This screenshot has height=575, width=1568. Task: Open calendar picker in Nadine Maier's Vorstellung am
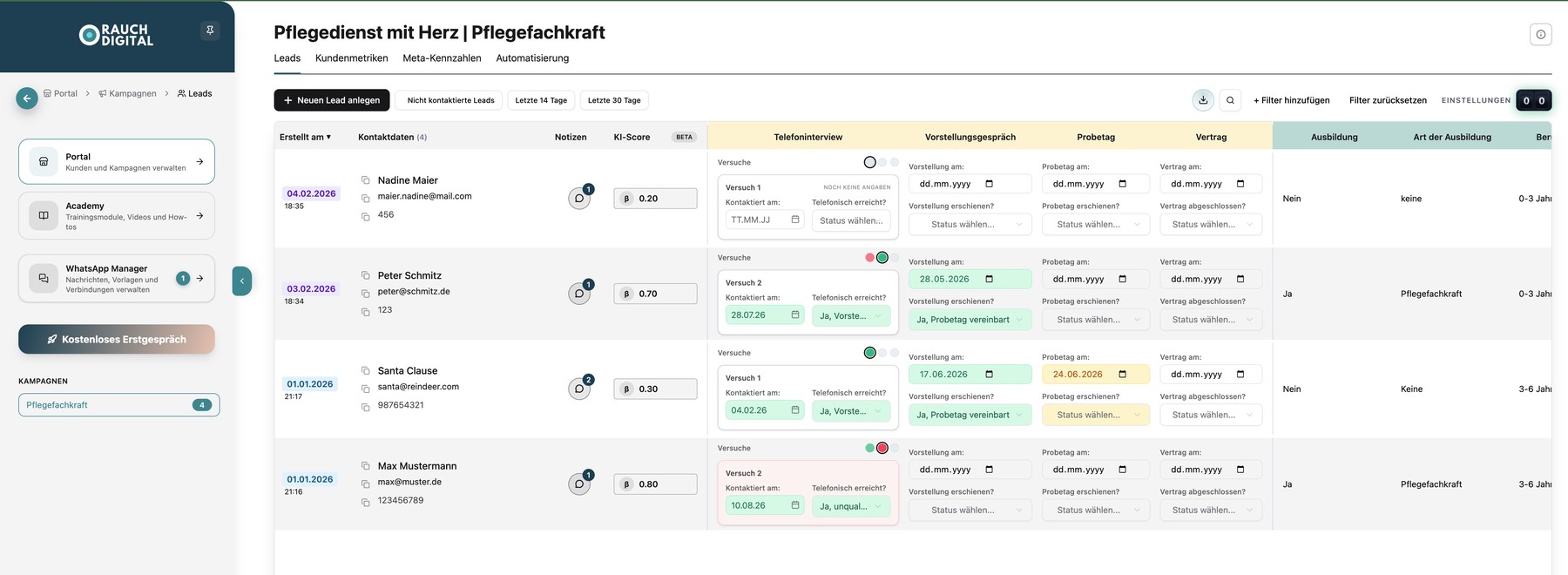990,184
